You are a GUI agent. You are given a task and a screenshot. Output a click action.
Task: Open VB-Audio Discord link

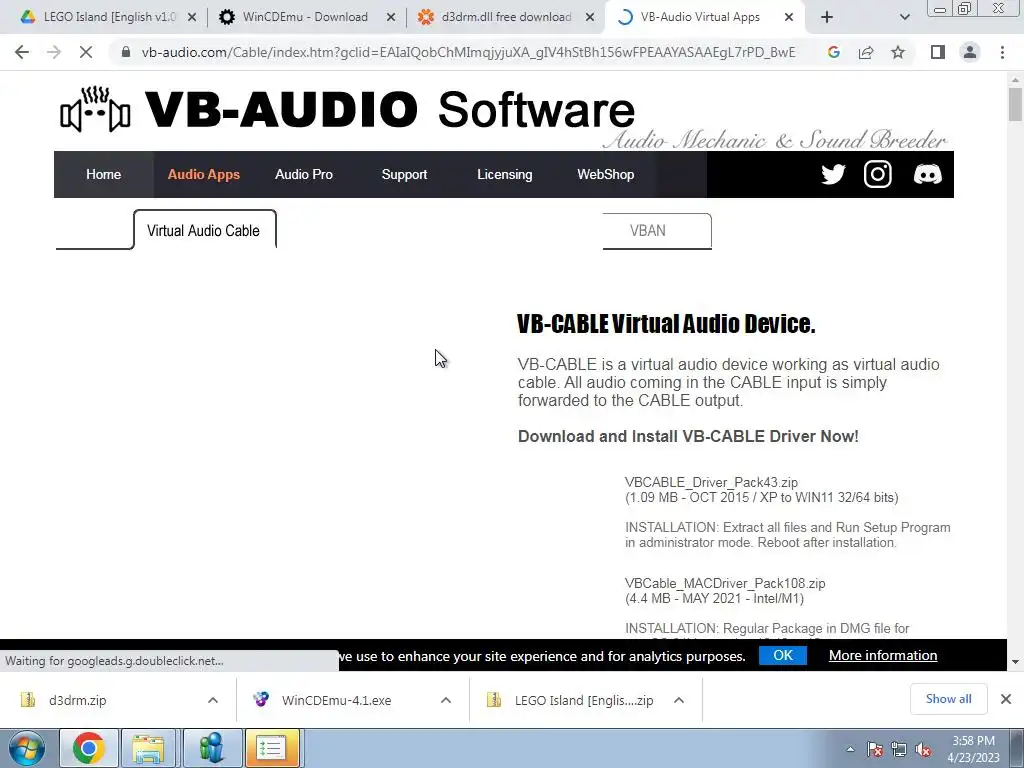point(927,174)
